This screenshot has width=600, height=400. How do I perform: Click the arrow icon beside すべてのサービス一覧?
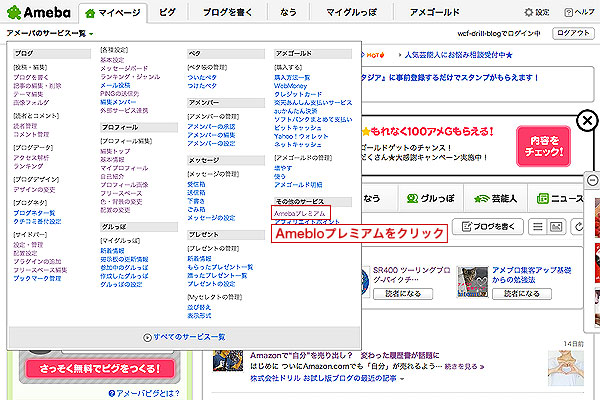click(147, 337)
